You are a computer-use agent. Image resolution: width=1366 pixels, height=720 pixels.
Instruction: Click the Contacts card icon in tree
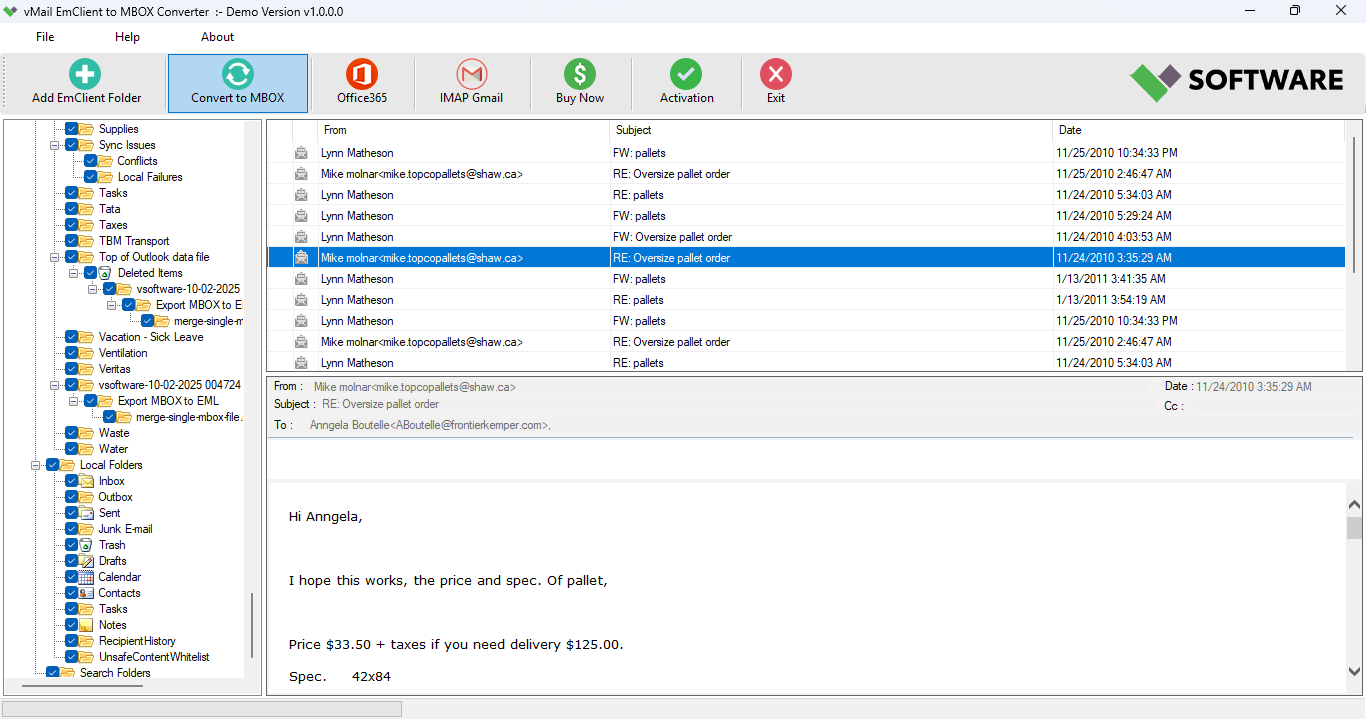tap(87, 593)
